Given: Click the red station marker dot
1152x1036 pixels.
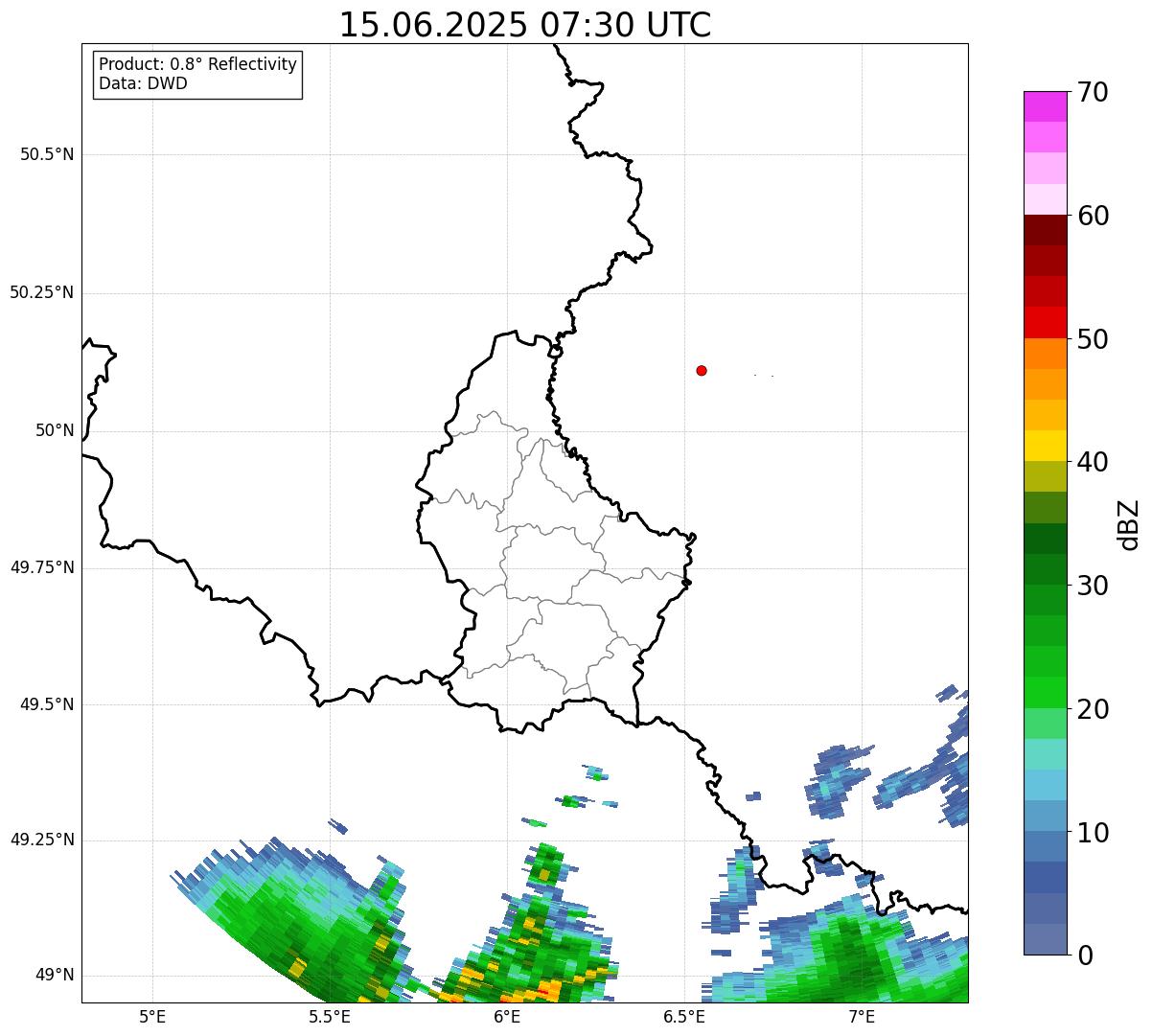Looking at the screenshot, I should [702, 370].
